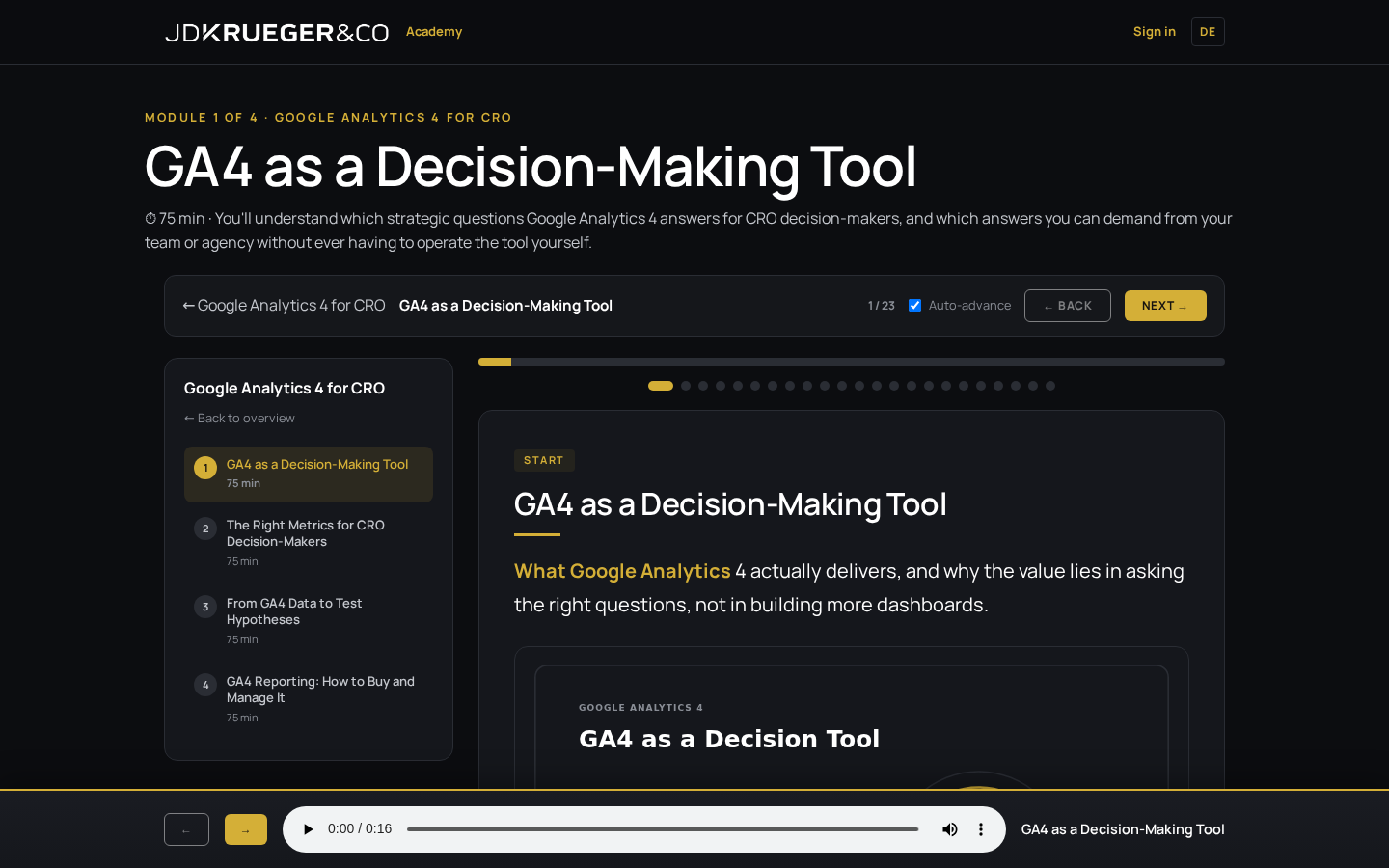The height and width of the screenshot is (868, 1389).
Task: Click the number 1 module badge
Action: [x=205, y=468]
